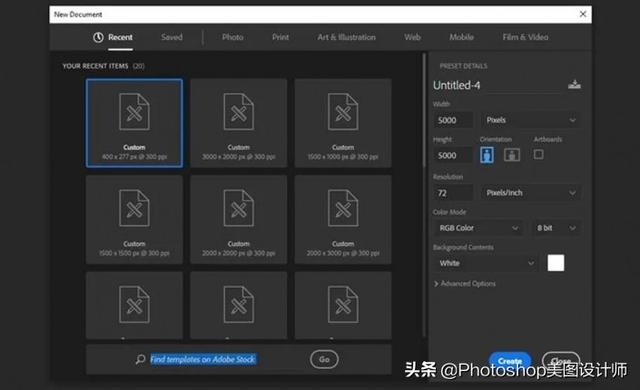Open the Web presets tab
The width and height of the screenshot is (640, 390).
coord(412,37)
